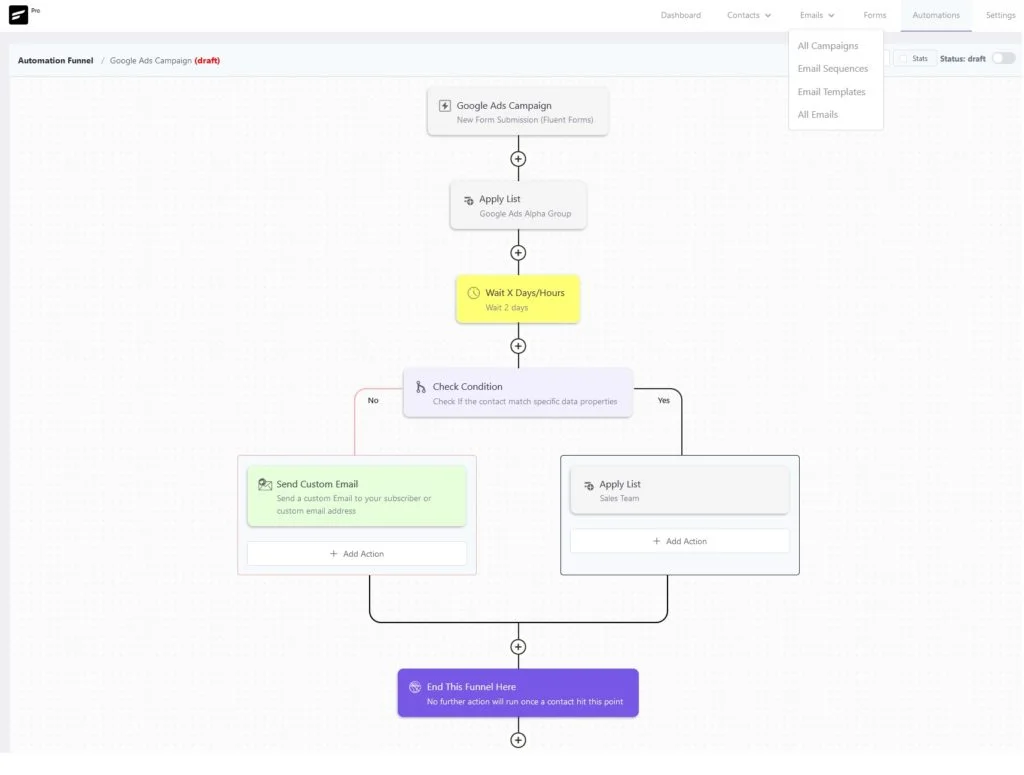Image resolution: width=1024 pixels, height=775 pixels.
Task: Click the list icon on Google Ads Alpha Group block
Action: pos(468,200)
